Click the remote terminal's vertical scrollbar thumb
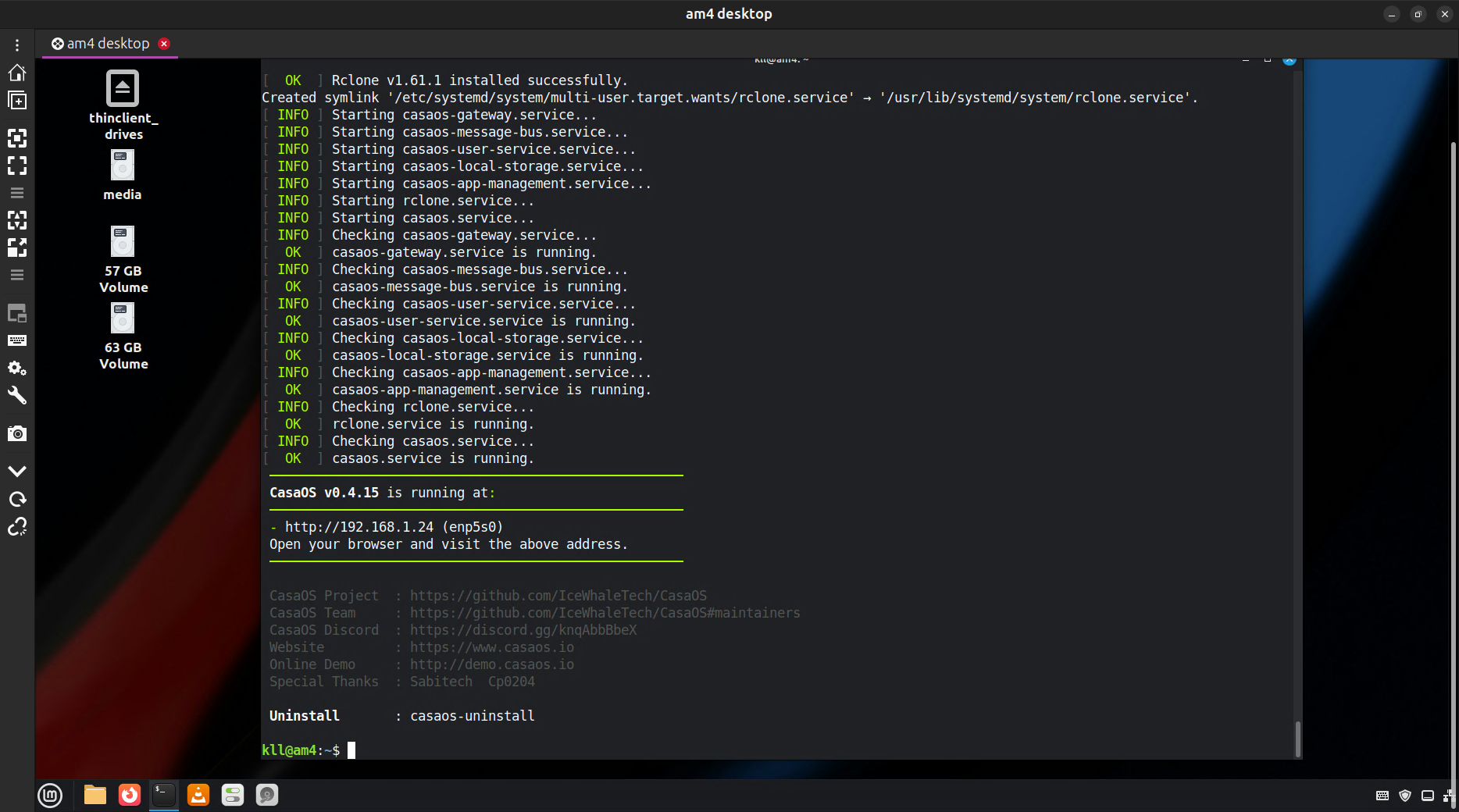This screenshot has height=812, width=1459. coord(1297,739)
